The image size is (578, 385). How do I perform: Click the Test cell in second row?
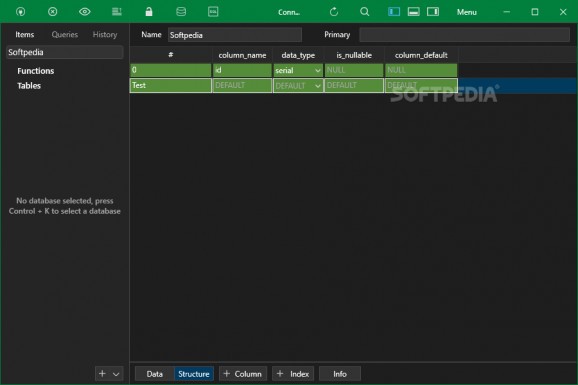point(171,86)
